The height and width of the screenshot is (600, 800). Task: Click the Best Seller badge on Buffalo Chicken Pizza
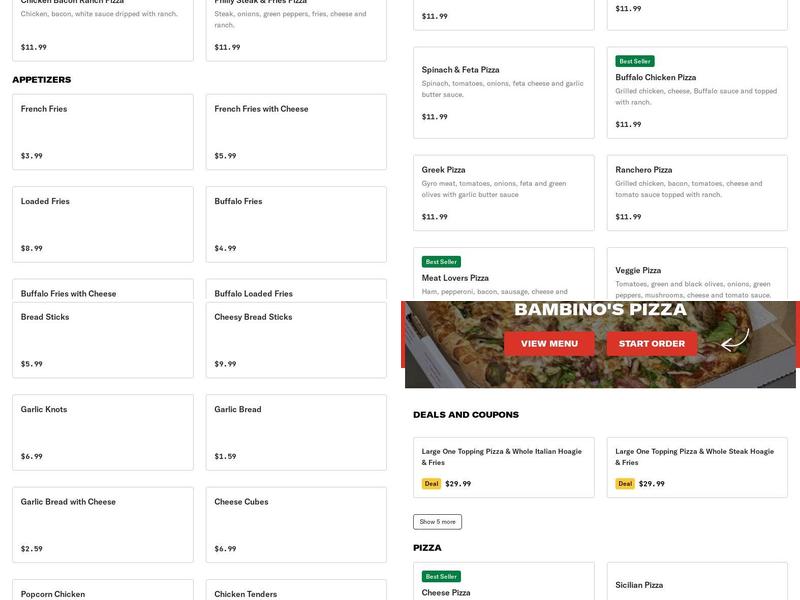637,60
